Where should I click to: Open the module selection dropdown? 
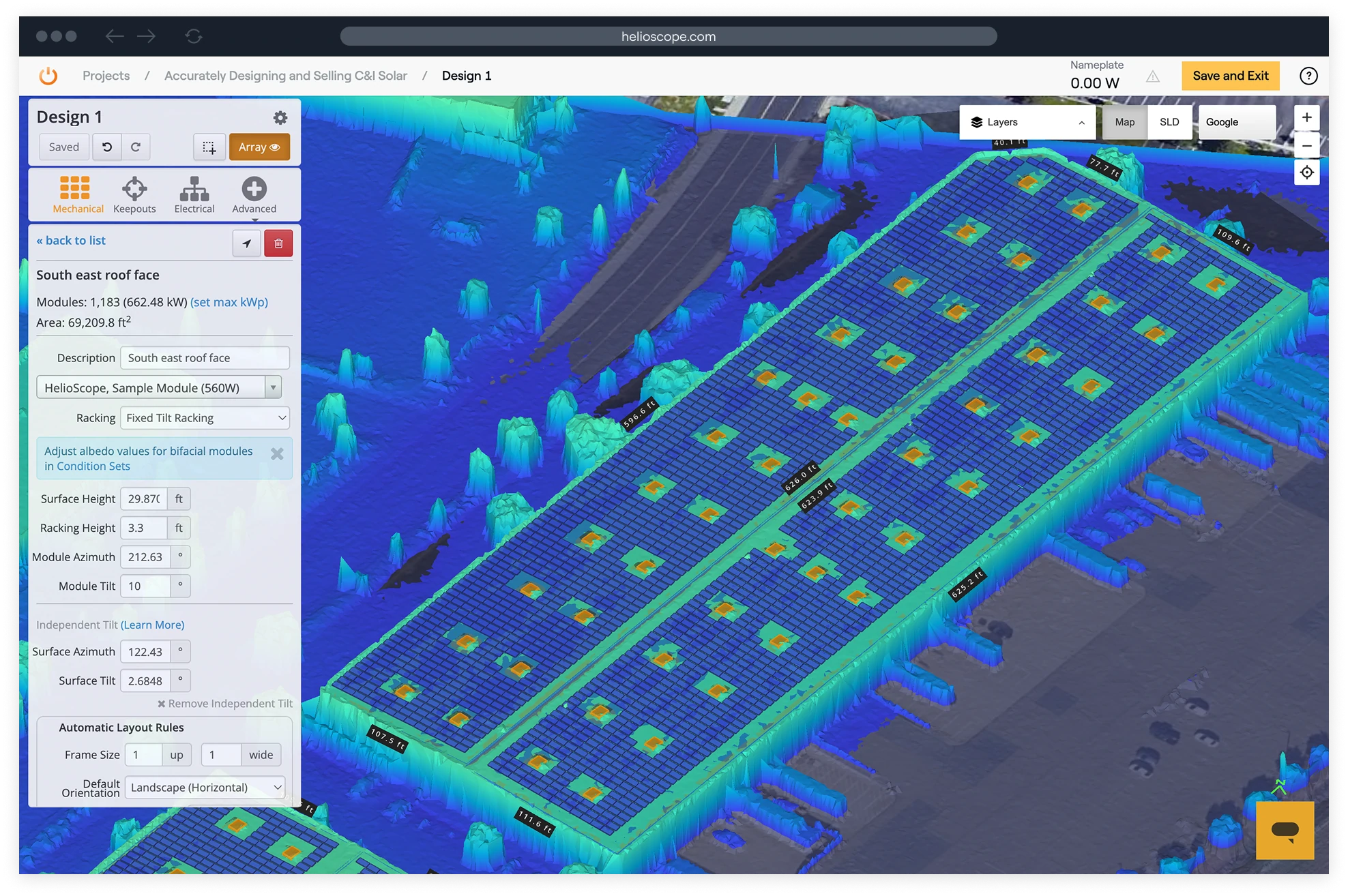(x=158, y=388)
